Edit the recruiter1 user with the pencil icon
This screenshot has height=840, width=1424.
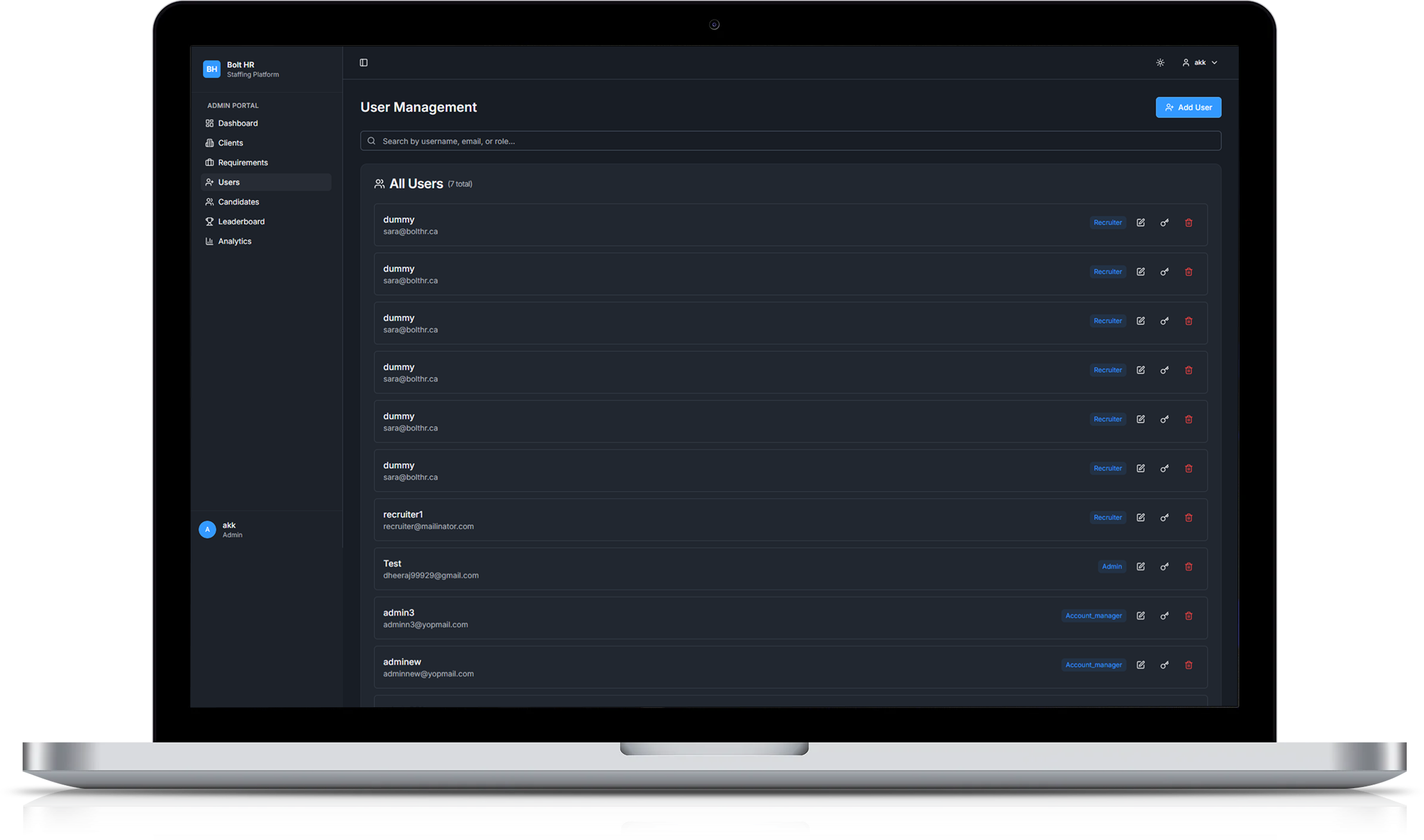click(1141, 517)
